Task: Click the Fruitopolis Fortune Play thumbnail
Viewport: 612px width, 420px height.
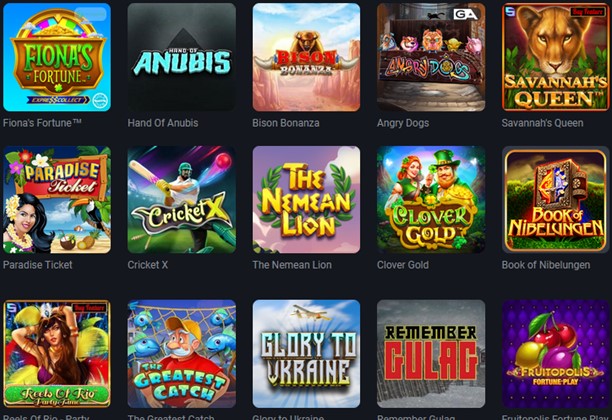Action: tap(556, 354)
